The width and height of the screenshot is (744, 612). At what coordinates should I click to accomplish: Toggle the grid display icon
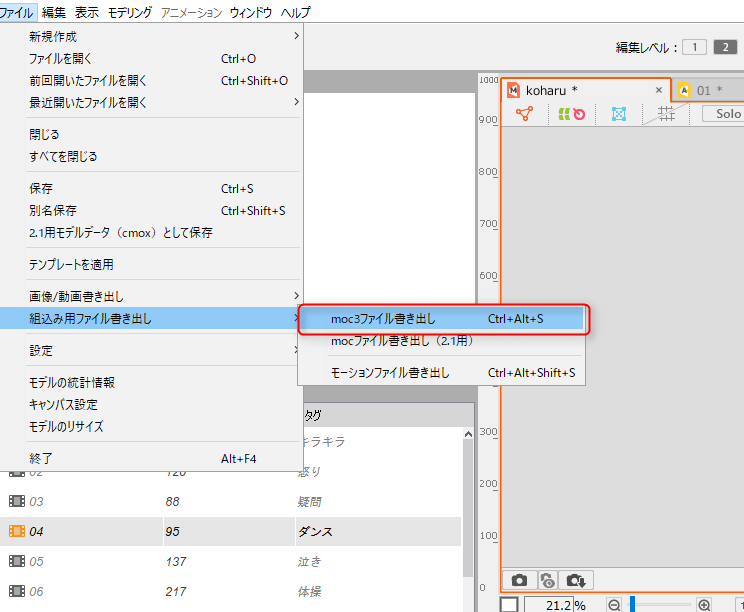[x=666, y=114]
